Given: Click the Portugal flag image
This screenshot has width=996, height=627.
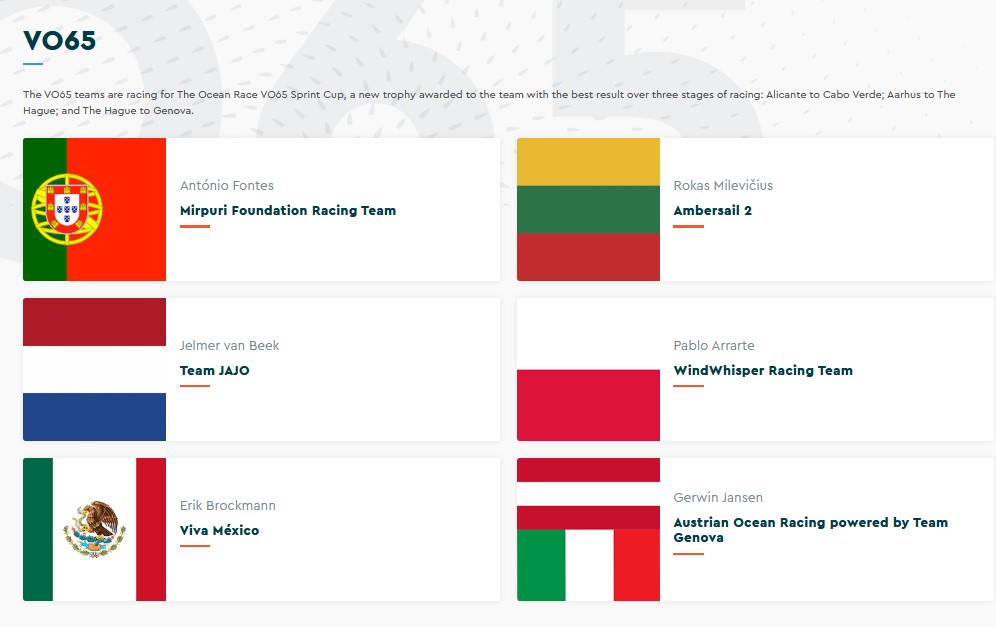Looking at the screenshot, I should pyautogui.click(x=94, y=209).
